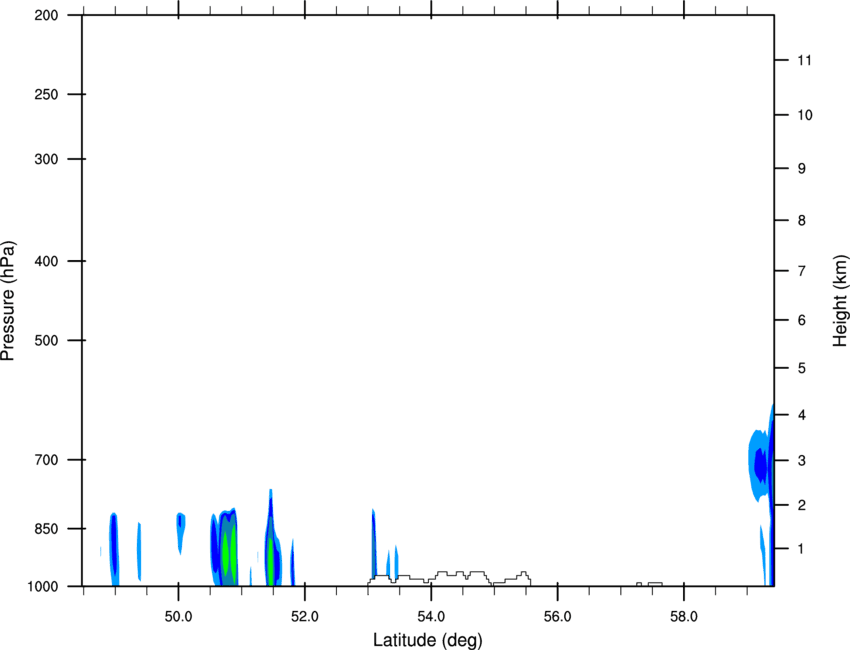Click latitude tick label 54.0
850x650 pixels.
(x=431, y=617)
